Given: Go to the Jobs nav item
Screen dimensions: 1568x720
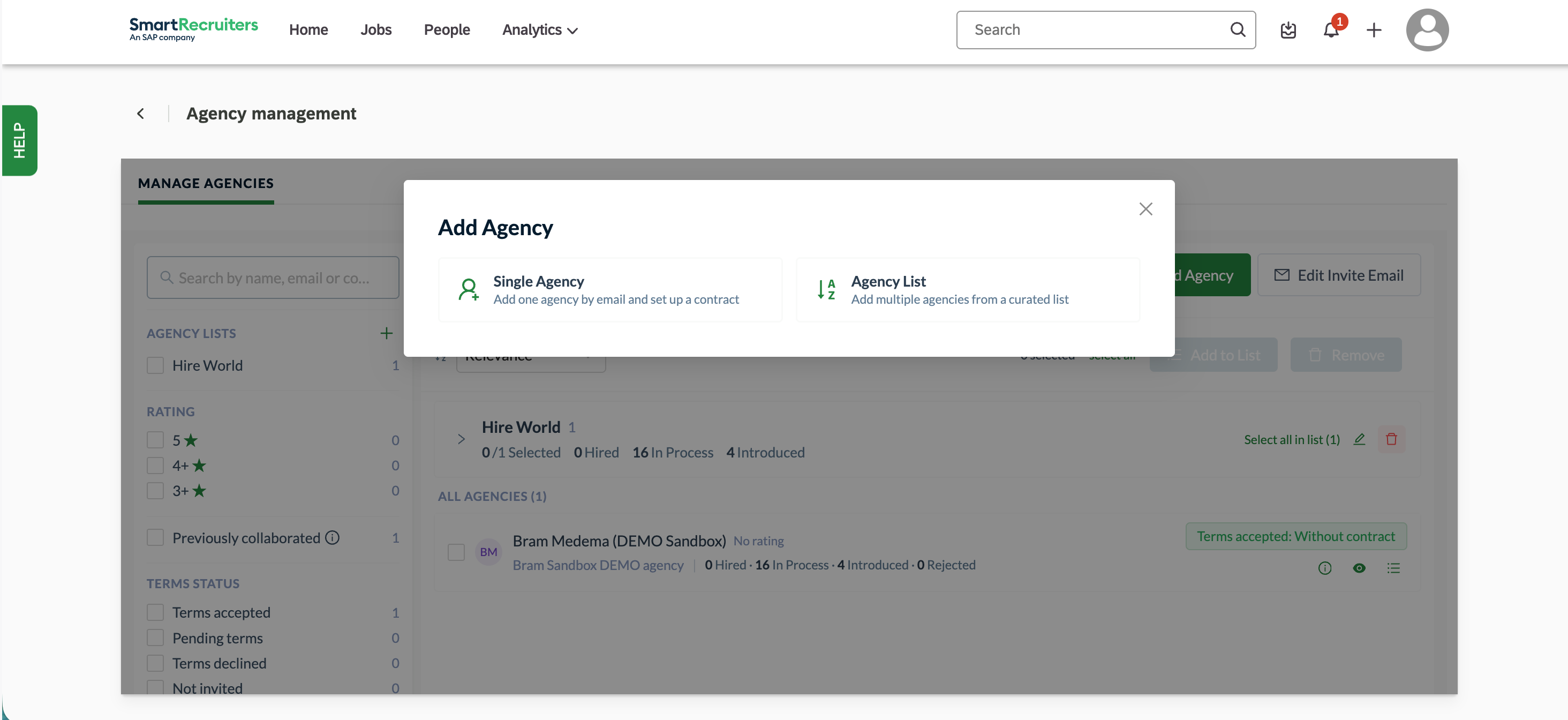Looking at the screenshot, I should tap(375, 30).
